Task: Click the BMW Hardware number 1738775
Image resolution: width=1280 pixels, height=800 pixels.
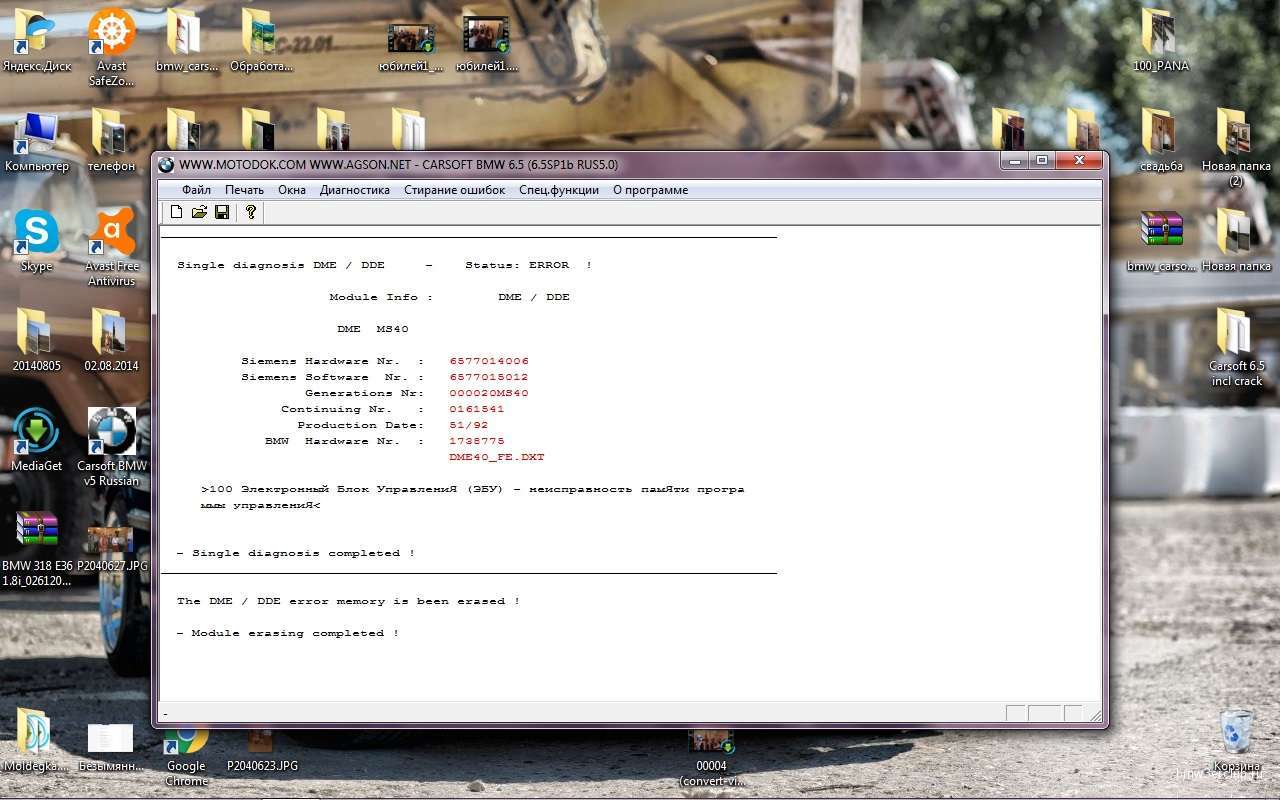Action: pos(477,441)
